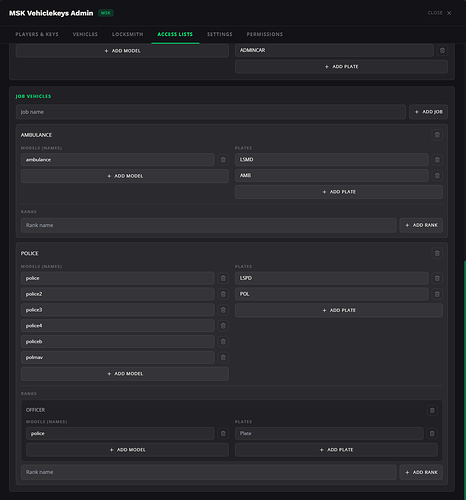Screen dimensions: 466x500
Task: Remove the police2 model entry
Action: (223, 294)
